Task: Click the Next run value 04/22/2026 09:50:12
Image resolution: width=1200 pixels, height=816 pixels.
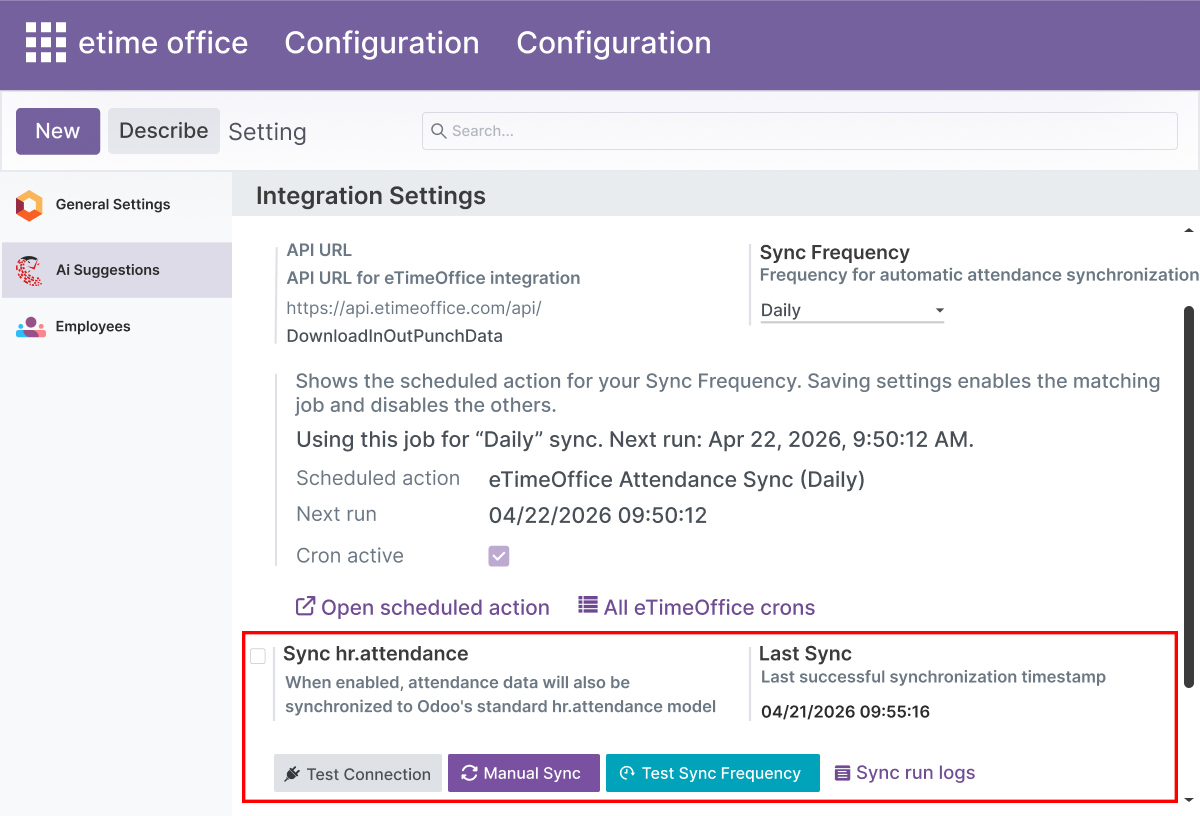Action: coord(598,516)
